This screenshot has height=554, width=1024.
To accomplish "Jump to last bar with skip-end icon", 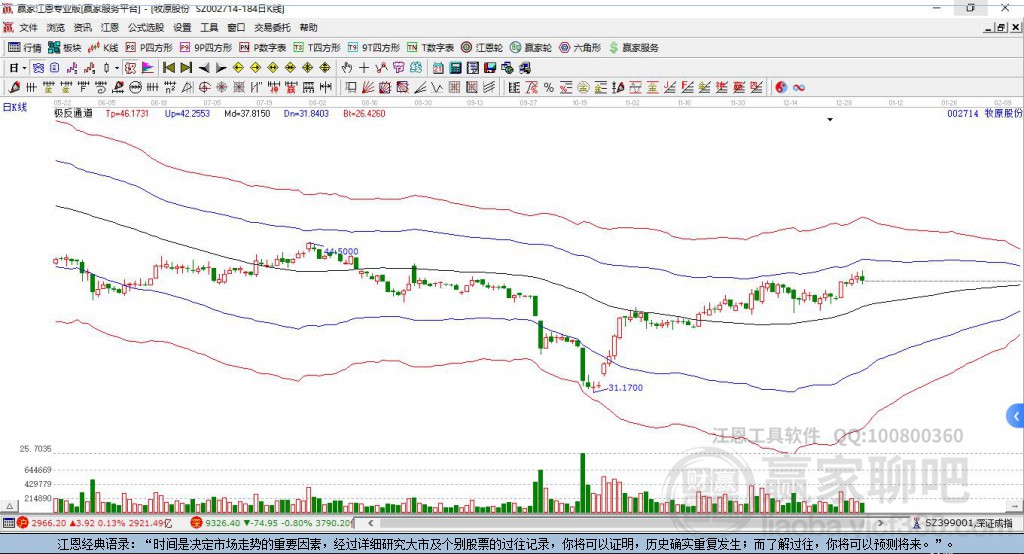I will [x=186, y=68].
